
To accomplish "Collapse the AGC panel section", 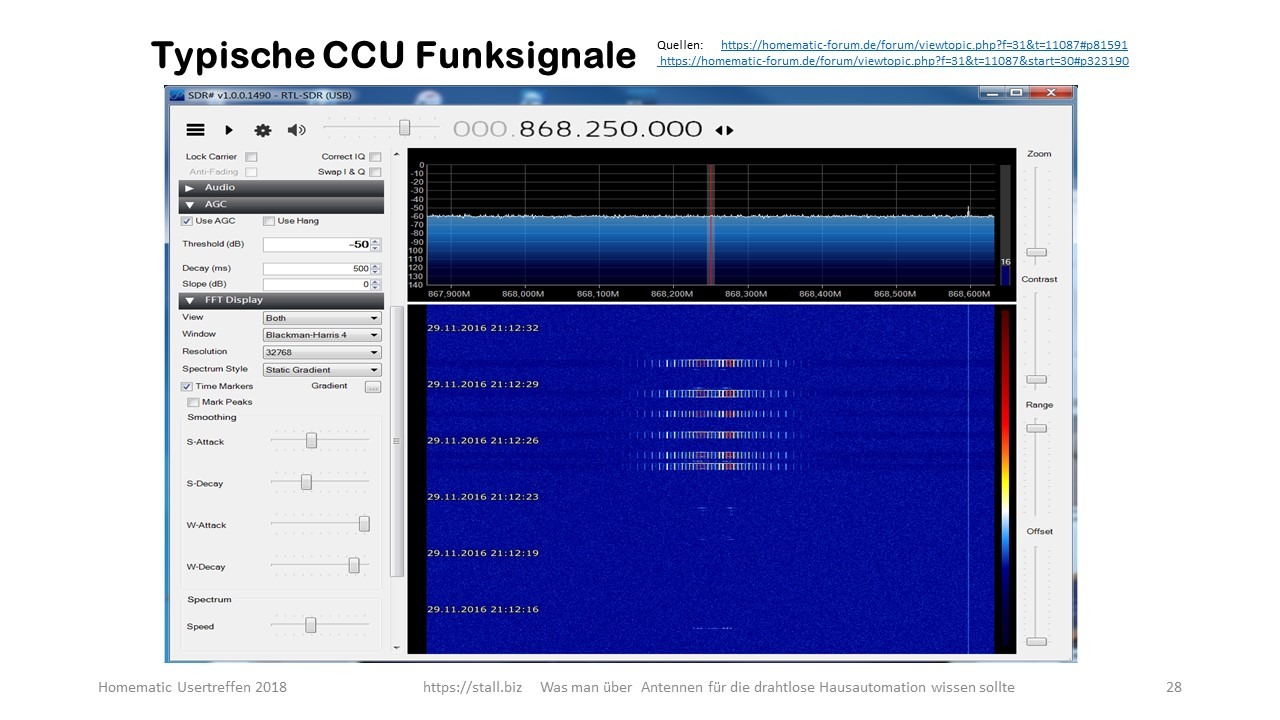I will (x=281, y=205).
